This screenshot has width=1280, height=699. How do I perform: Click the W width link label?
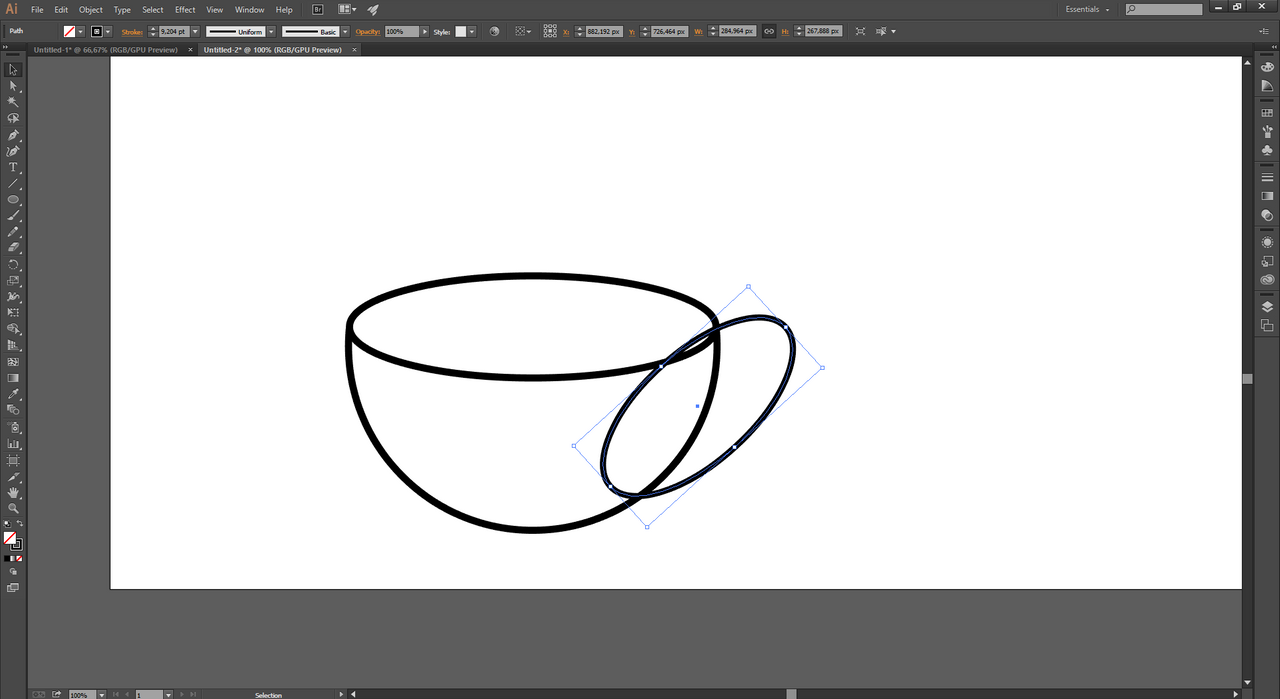coord(698,32)
